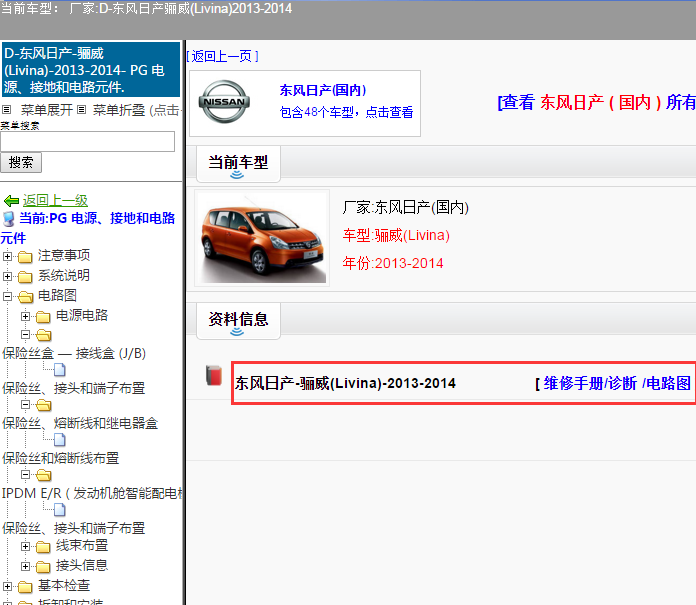Open the 资料信息 tab
This screenshot has height=605, width=696.
[x=238, y=320]
